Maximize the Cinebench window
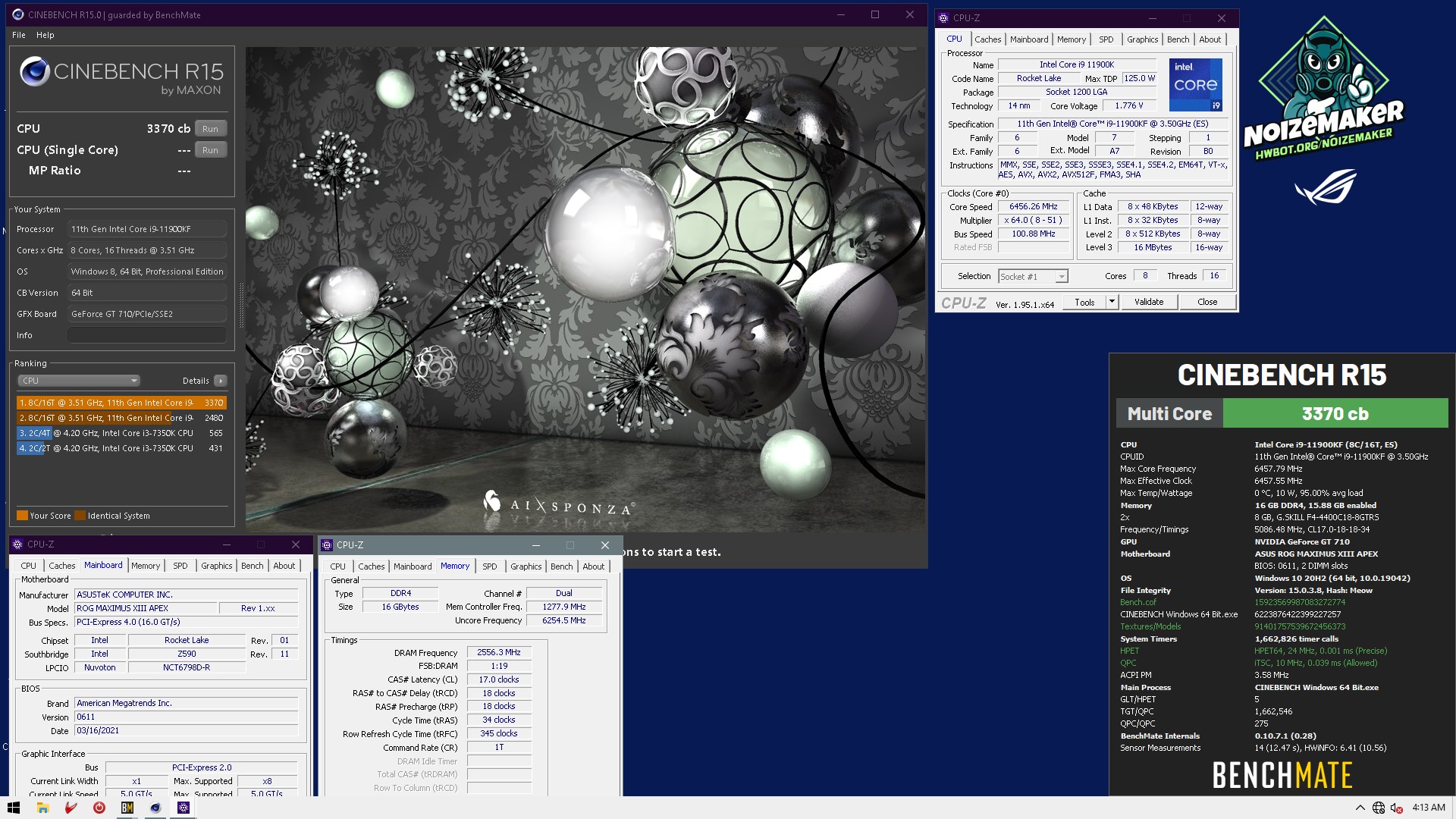Viewport: 1456px width, 819px height. [x=874, y=14]
